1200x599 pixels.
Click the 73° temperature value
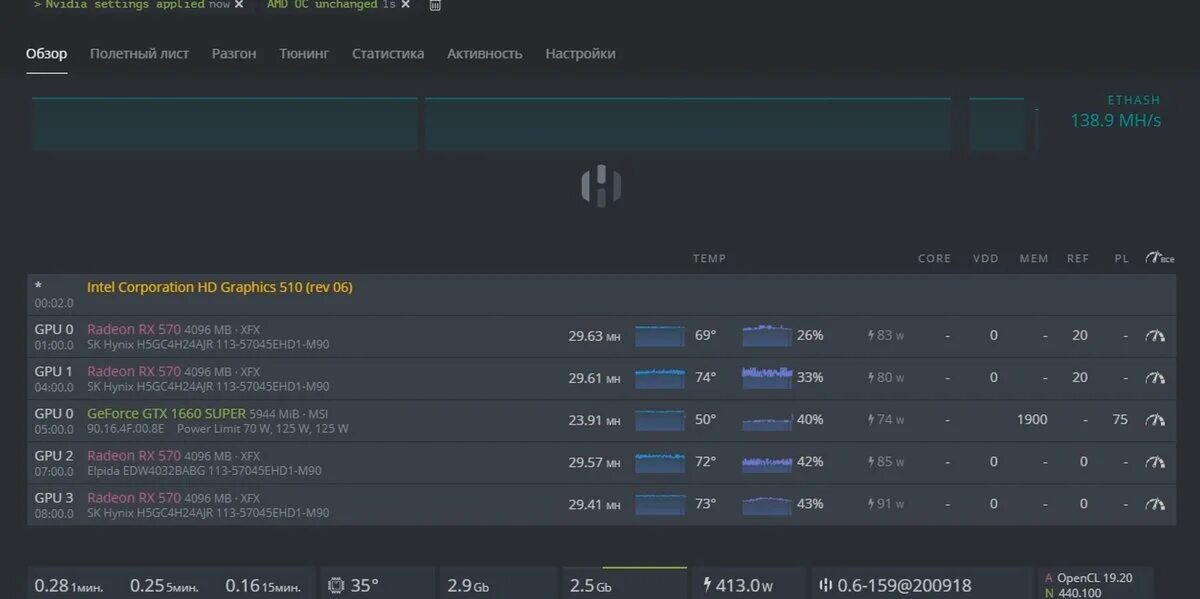coord(706,504)
